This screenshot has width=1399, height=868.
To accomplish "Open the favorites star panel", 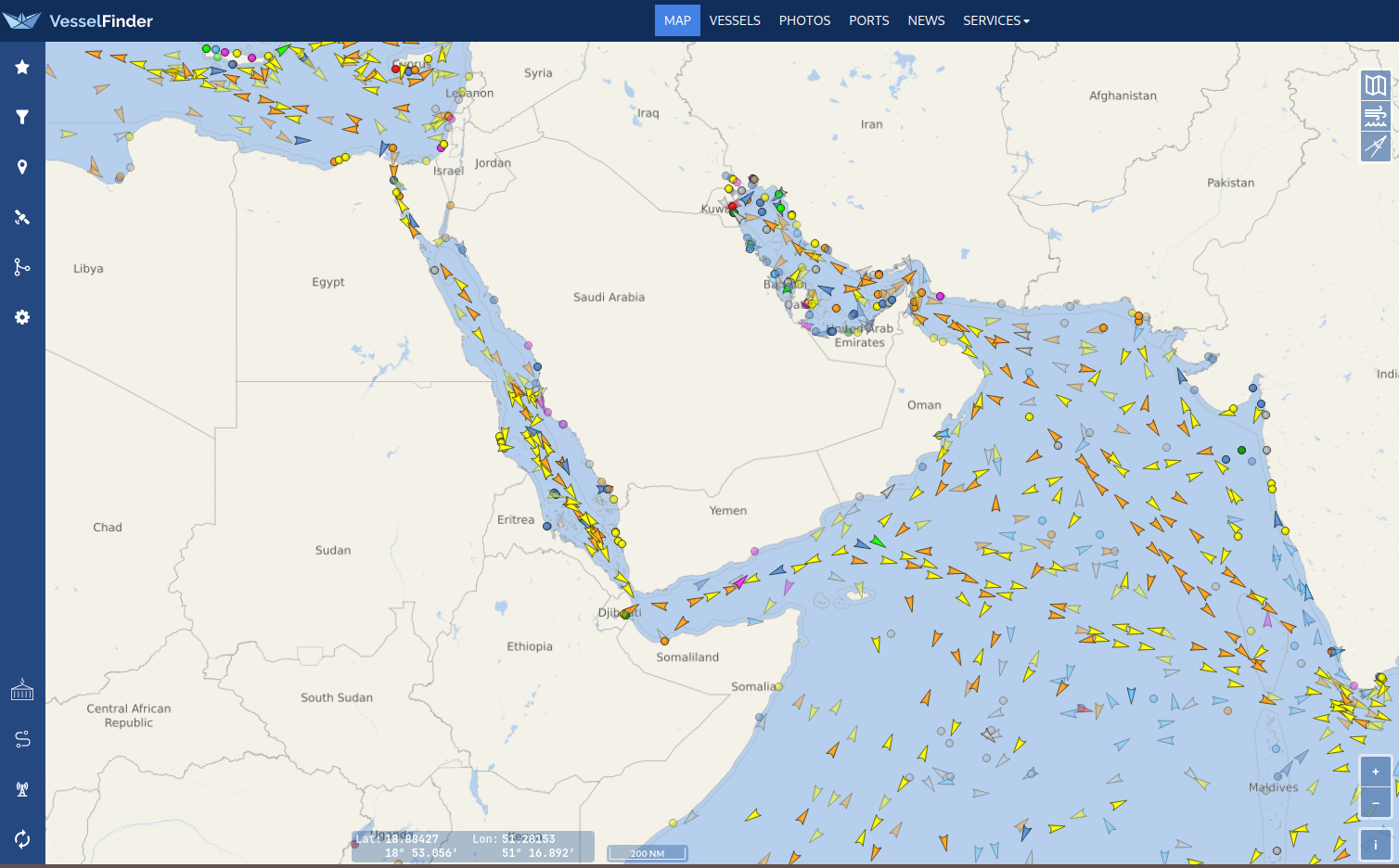I will point(22,67).
